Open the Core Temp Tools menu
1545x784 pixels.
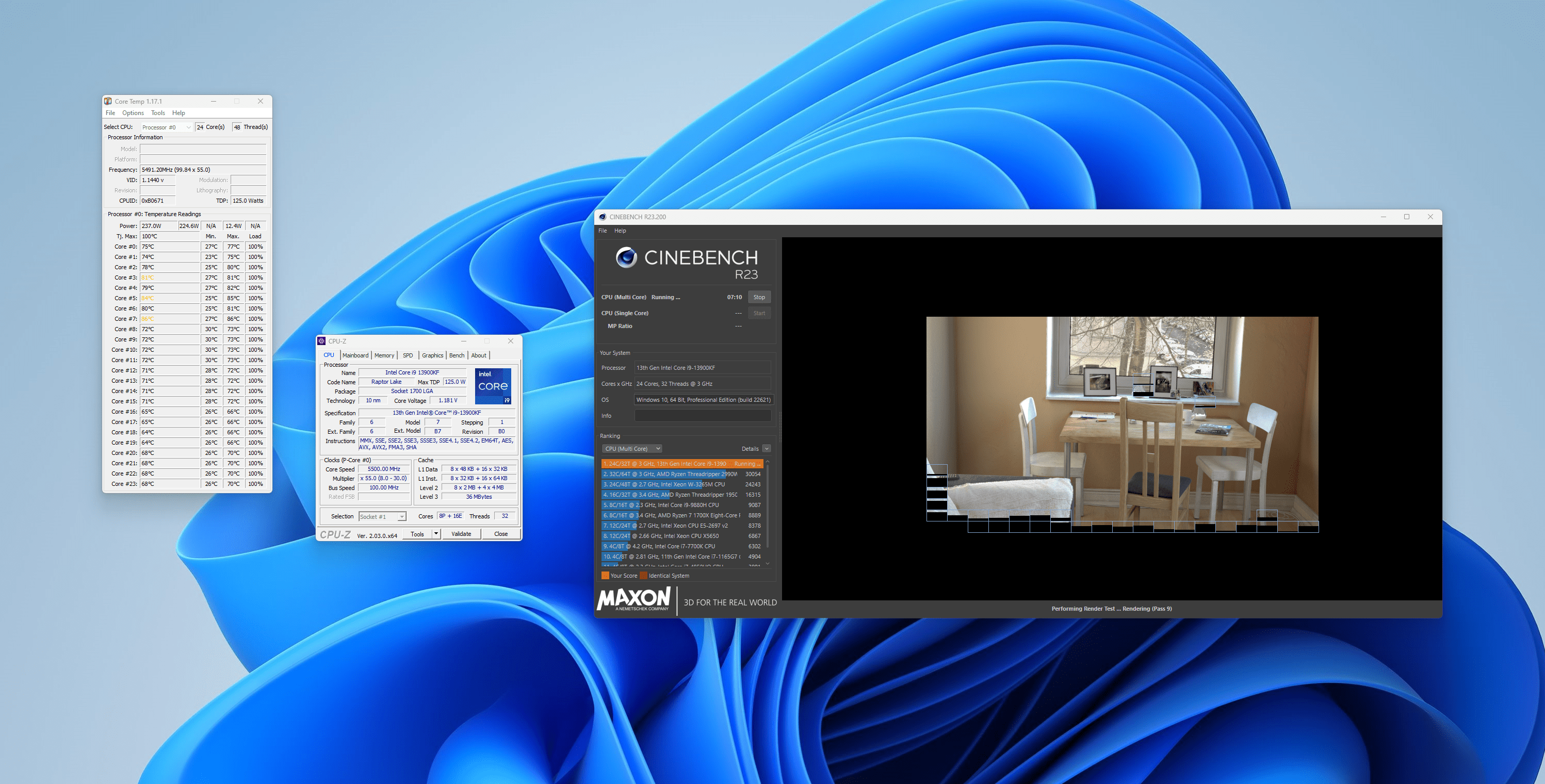pyautogui.click(x=158, y=113)
